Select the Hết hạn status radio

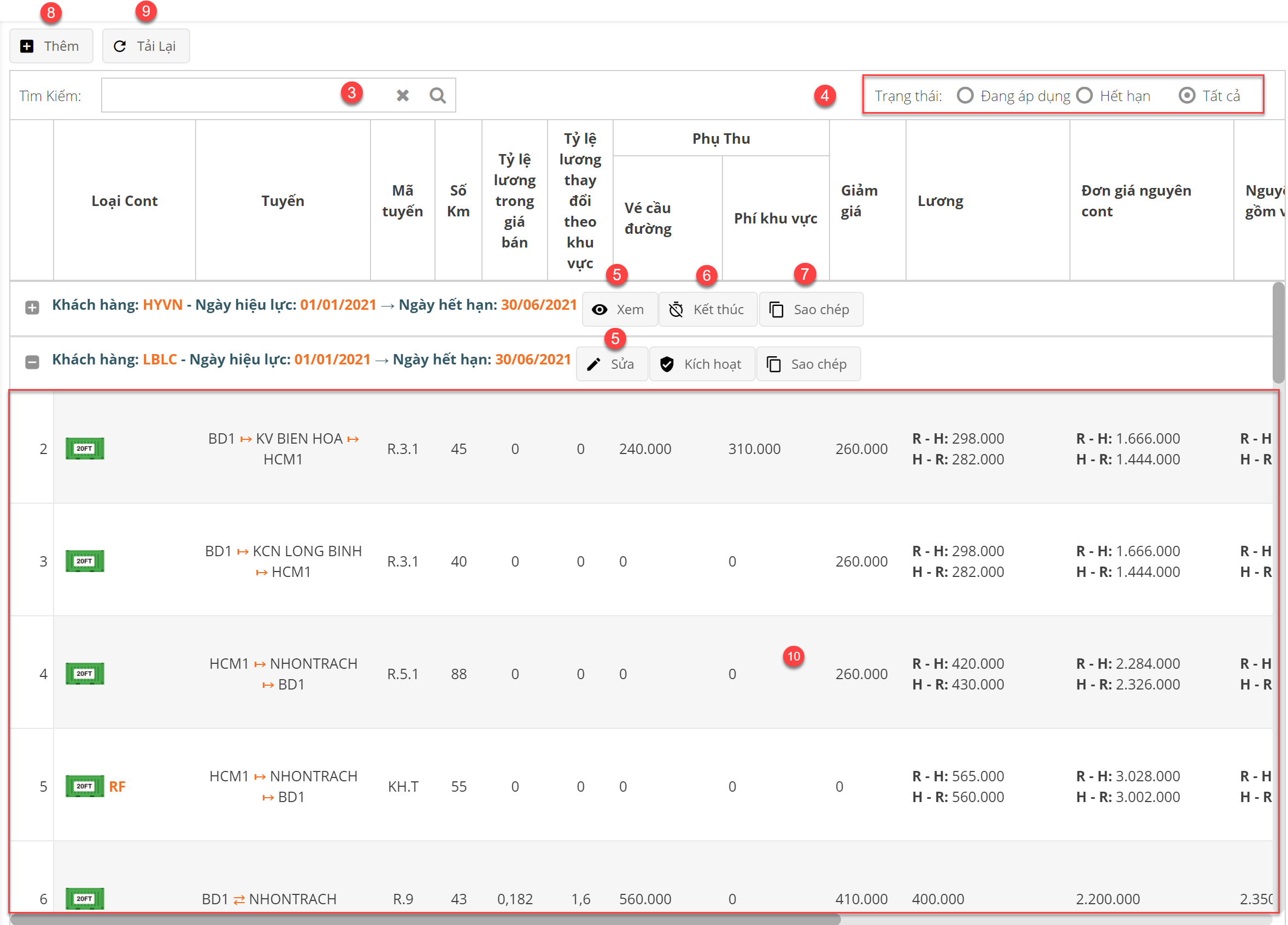tap(1084, 96)
